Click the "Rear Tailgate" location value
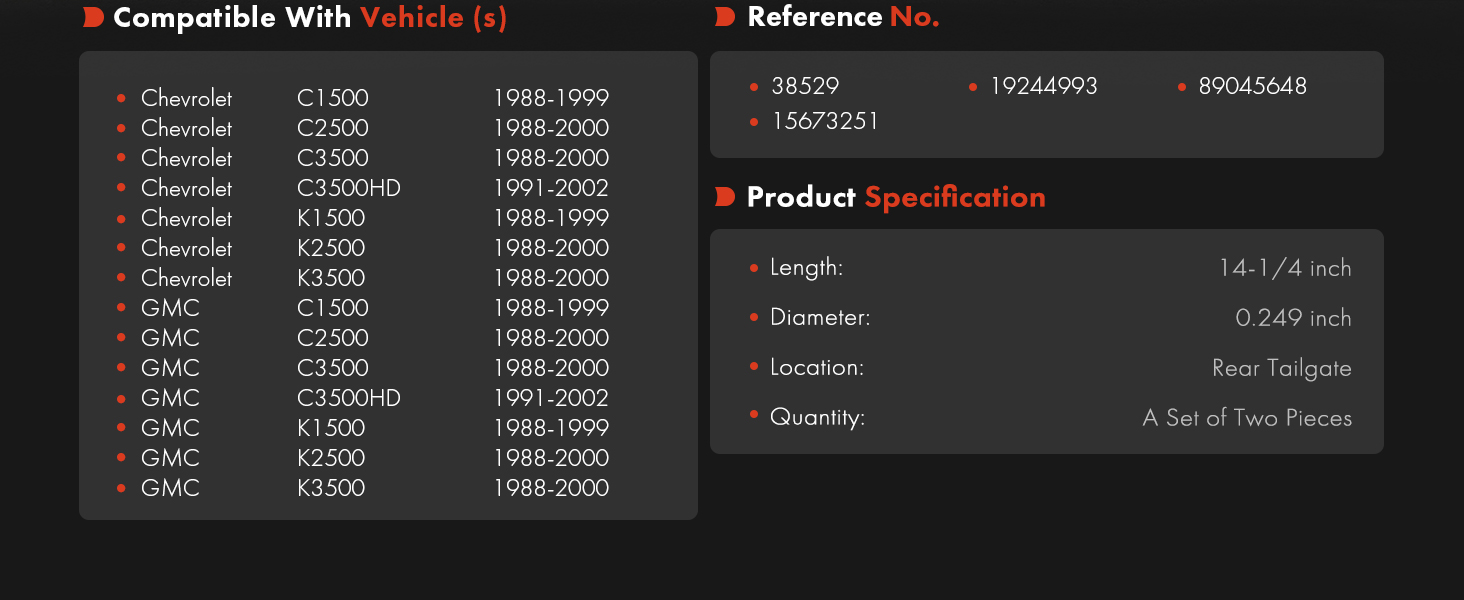1464x600 pixels. 1282,368
